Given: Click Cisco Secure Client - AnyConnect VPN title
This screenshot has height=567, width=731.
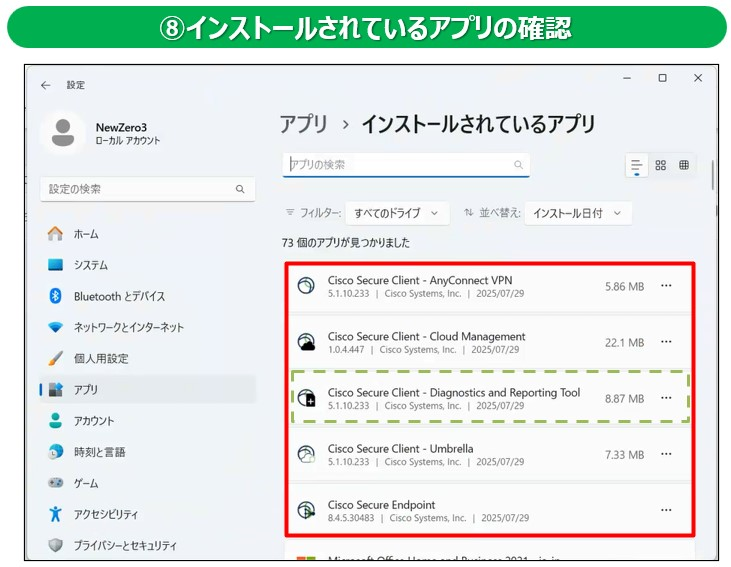Looking at the screenshot, I should 420,280.
